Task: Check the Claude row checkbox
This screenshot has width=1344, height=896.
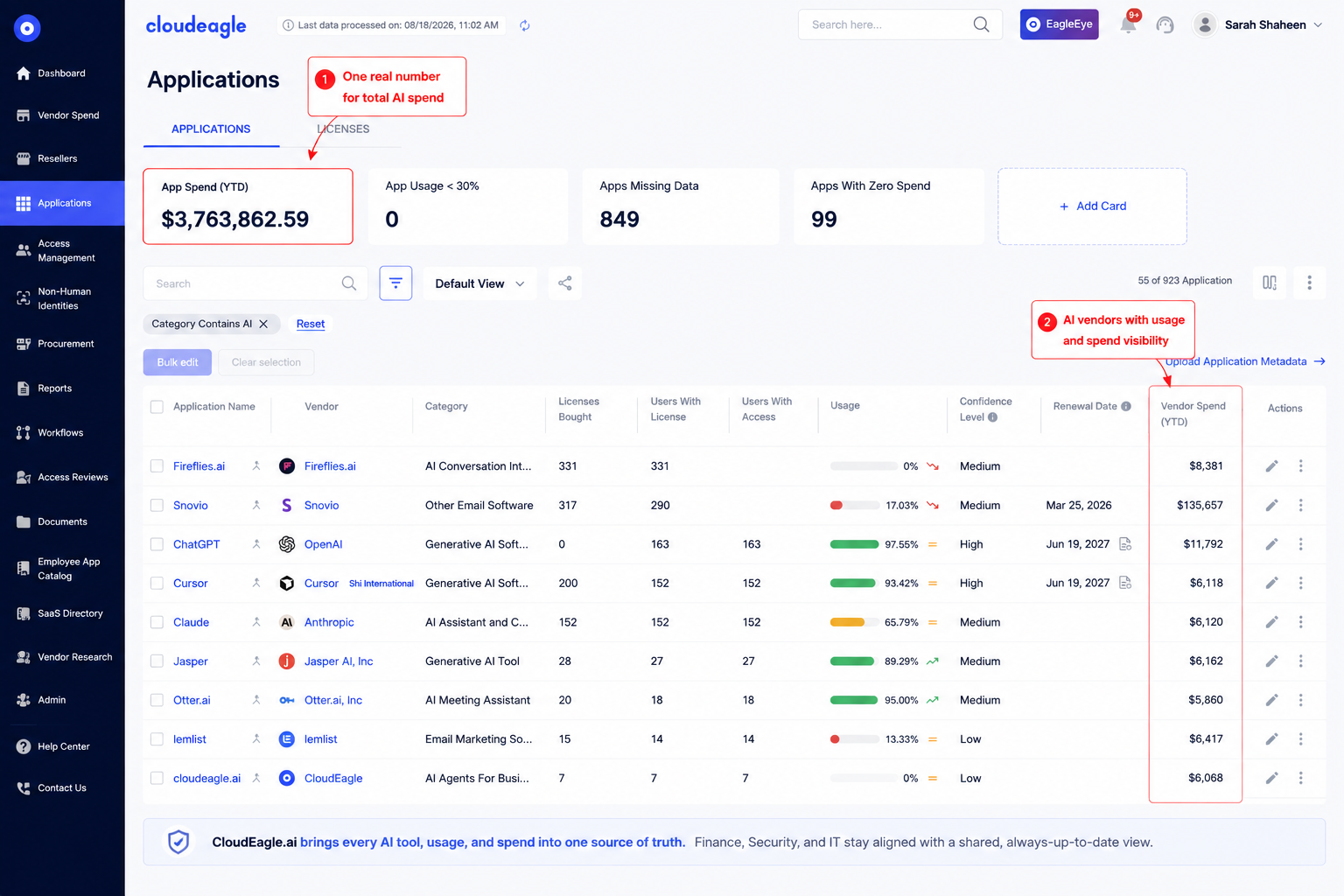Action: click(157, 622)
